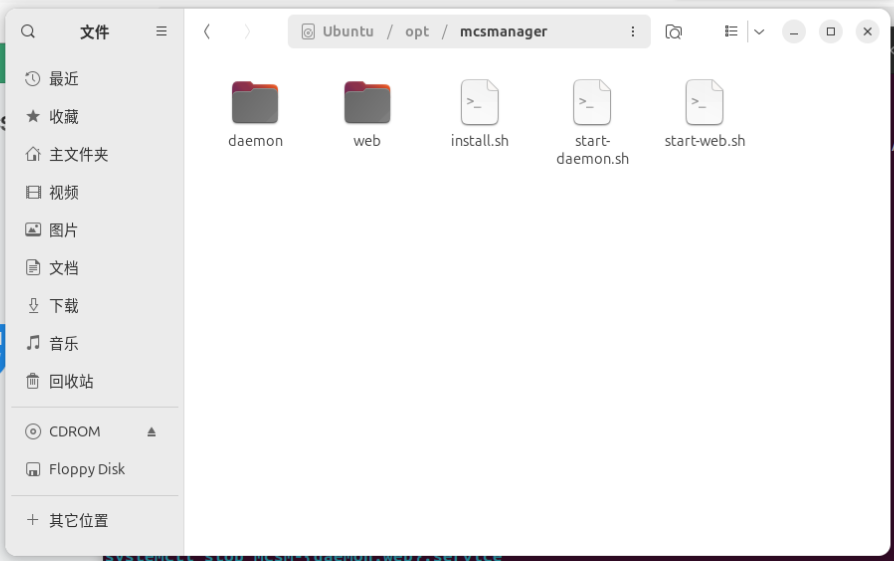This screenshot has height=561, width=894.
Task: Select the start-web.sh script file
Action: 705,114
